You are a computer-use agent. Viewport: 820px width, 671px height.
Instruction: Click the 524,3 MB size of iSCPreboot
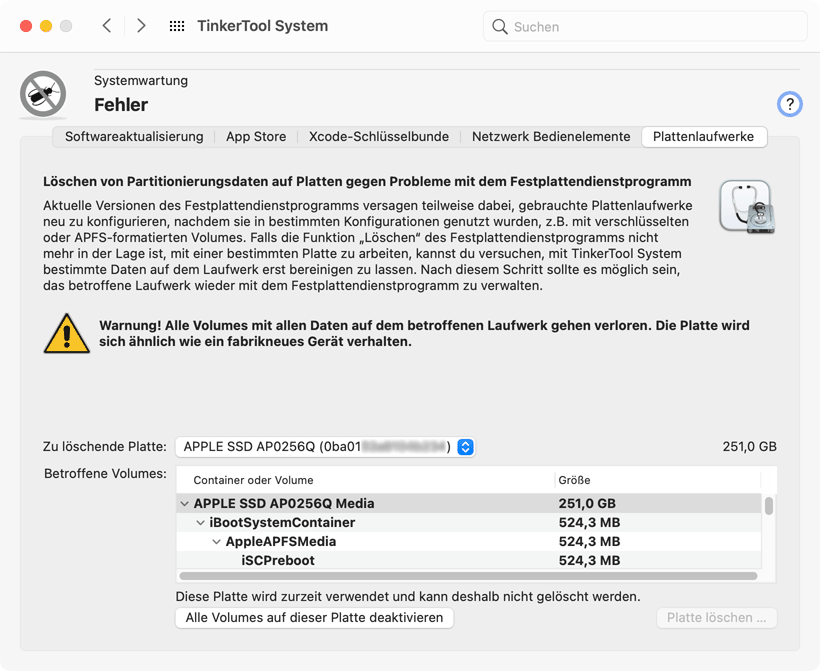pyautogui.click(x=589, y=561)
